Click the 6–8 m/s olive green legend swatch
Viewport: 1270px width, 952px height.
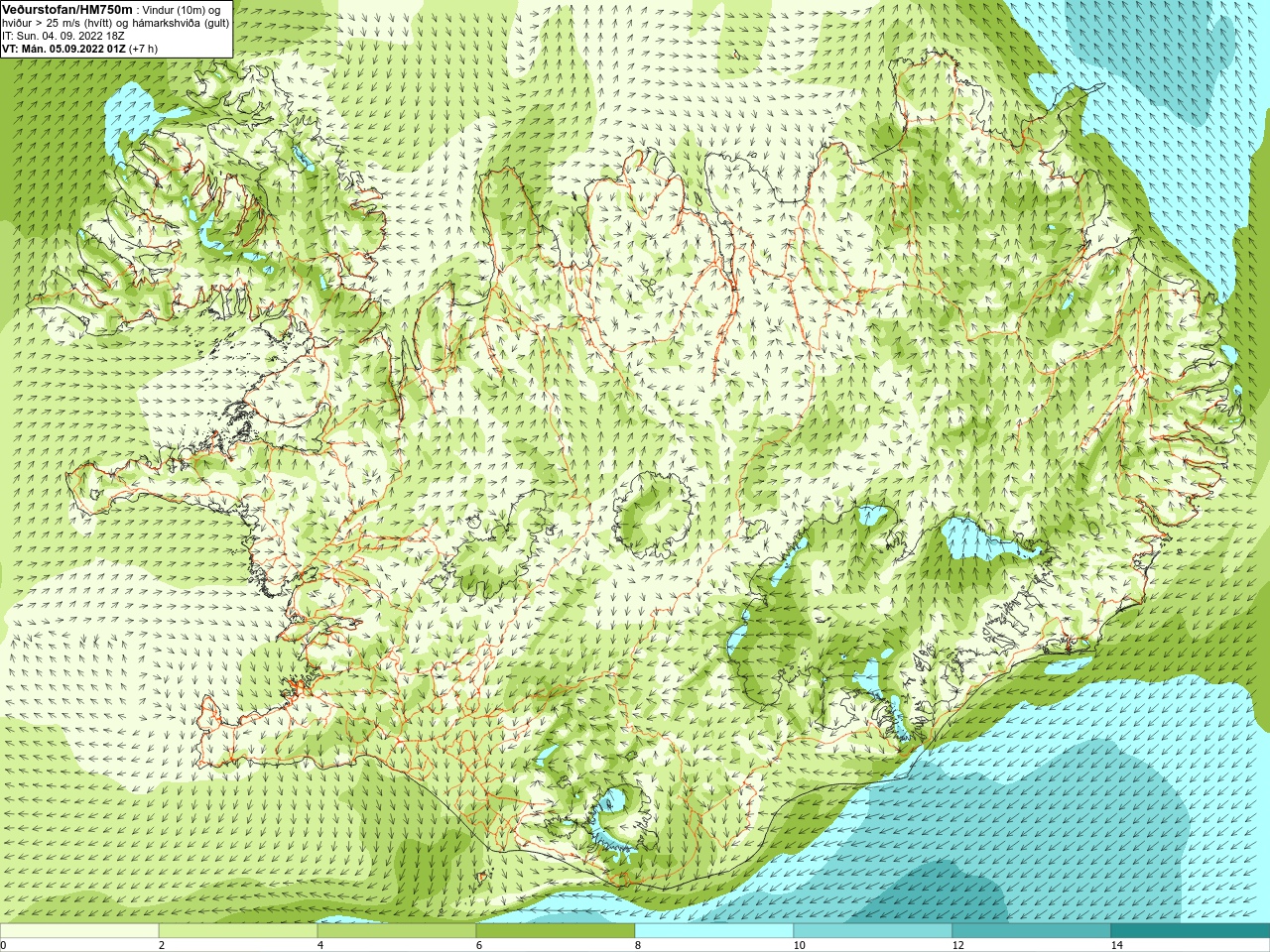(x=556, y=931)
